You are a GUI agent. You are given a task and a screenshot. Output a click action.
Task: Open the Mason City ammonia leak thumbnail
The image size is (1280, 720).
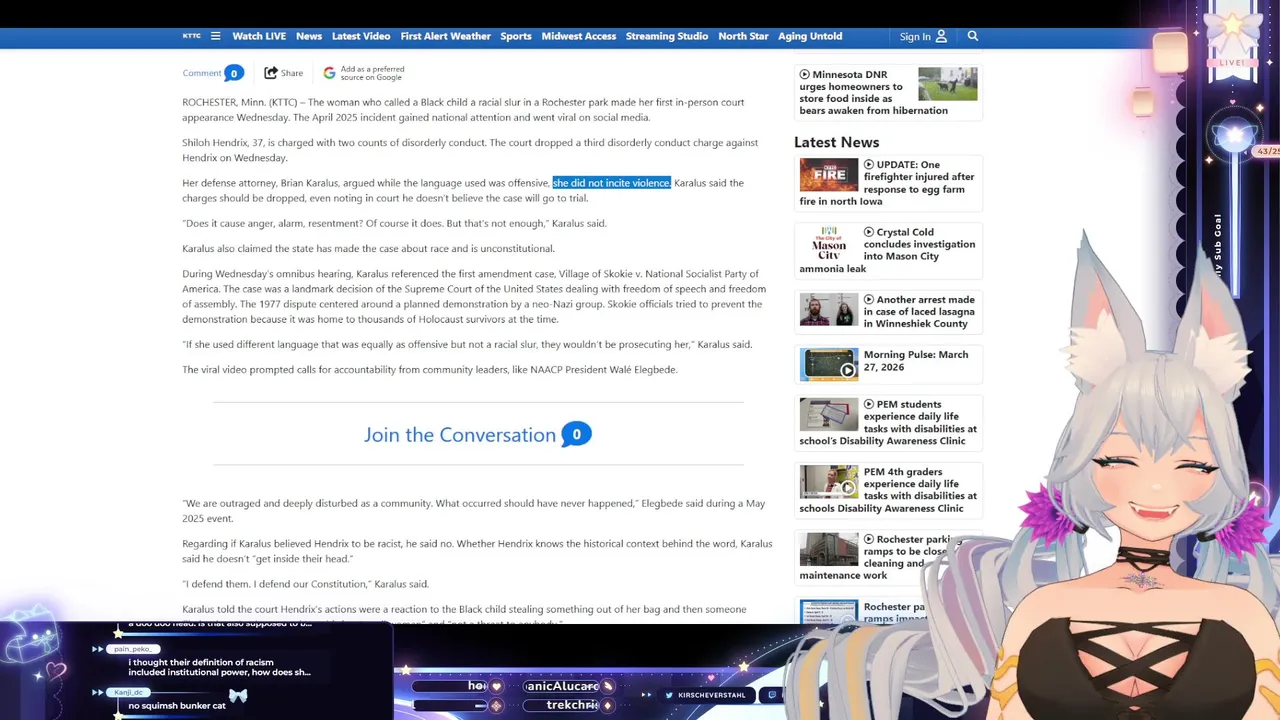829,243
